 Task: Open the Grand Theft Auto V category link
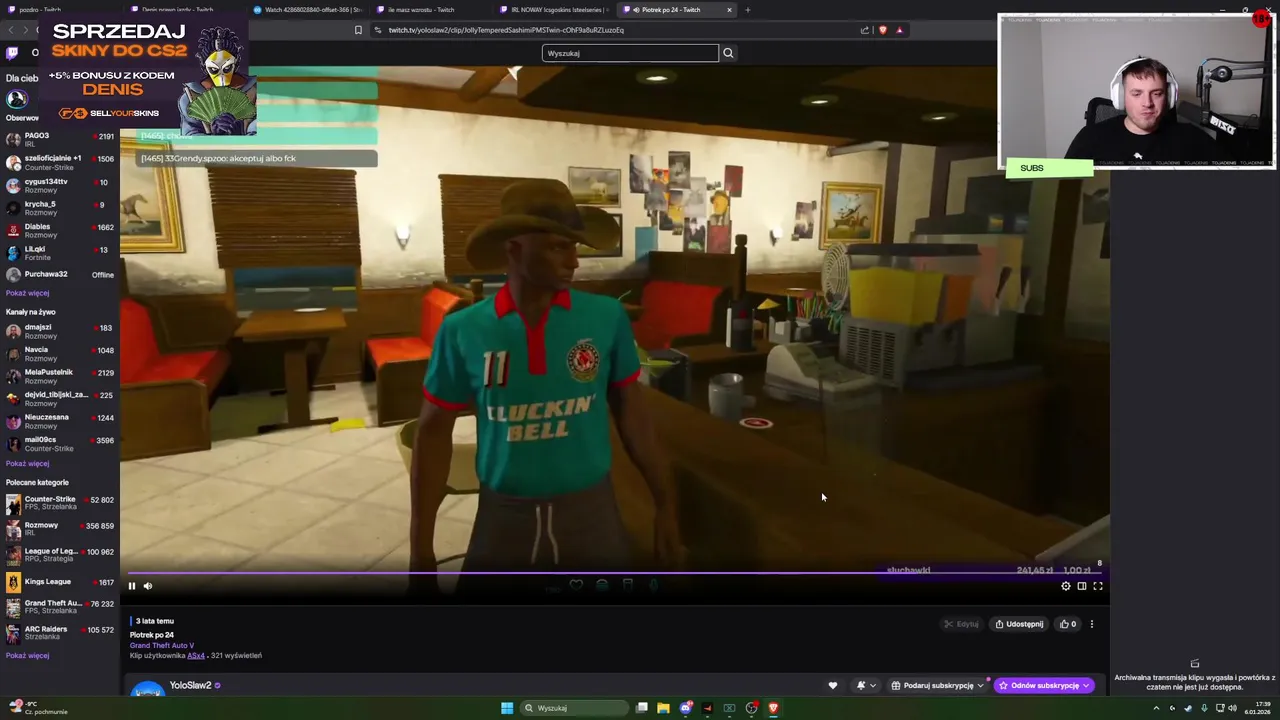click(162, 645)
